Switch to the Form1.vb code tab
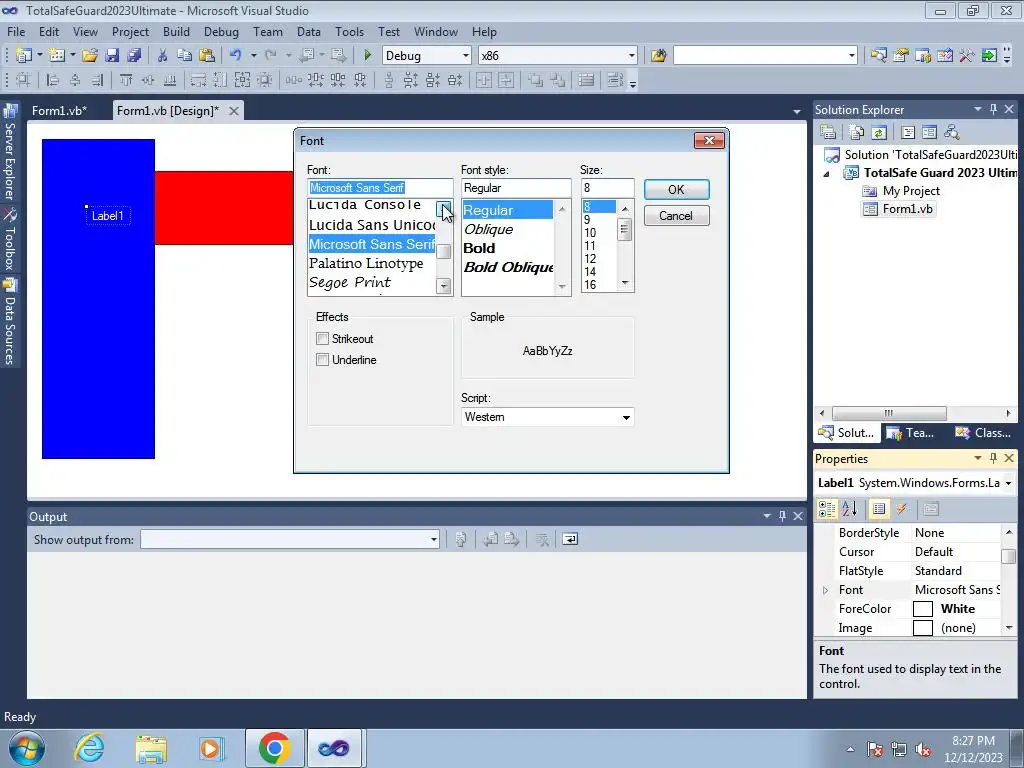This screenshot has width=1024, height=768. [x=59, y=110]
